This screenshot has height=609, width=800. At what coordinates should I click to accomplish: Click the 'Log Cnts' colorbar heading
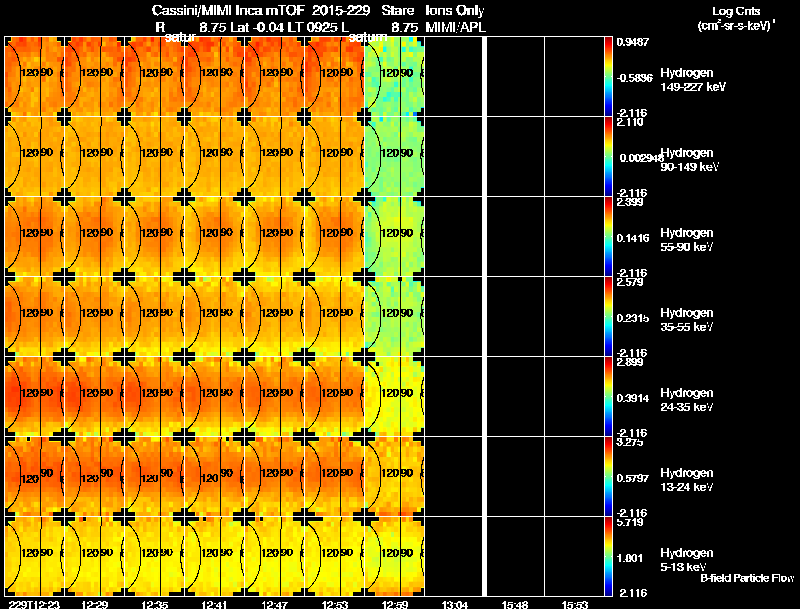click(736, 11)
